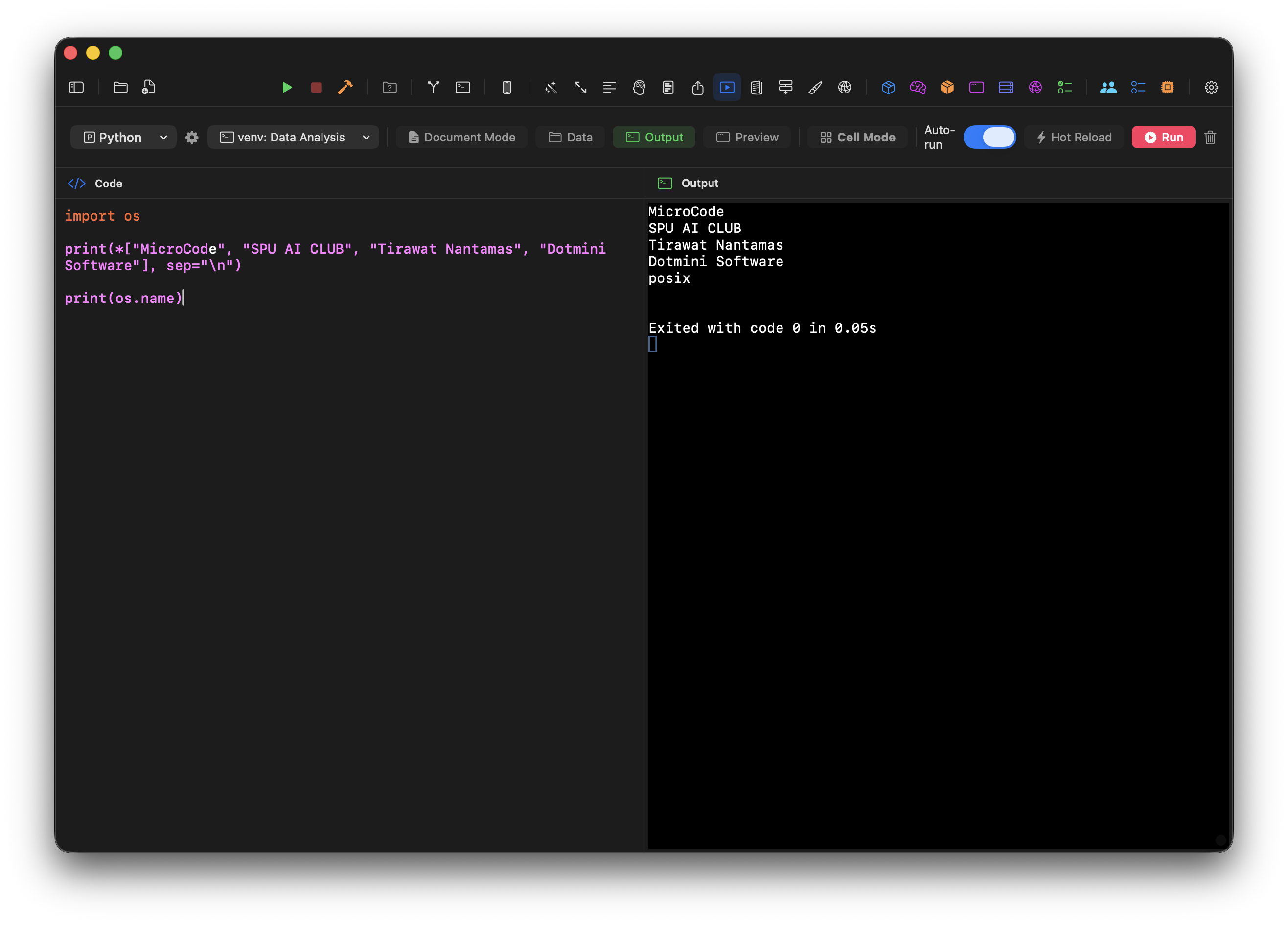The width and height of the screenshot is (1288, 925).
Task: Stop execution with the red square icon
Action: [x=316, y=88]
